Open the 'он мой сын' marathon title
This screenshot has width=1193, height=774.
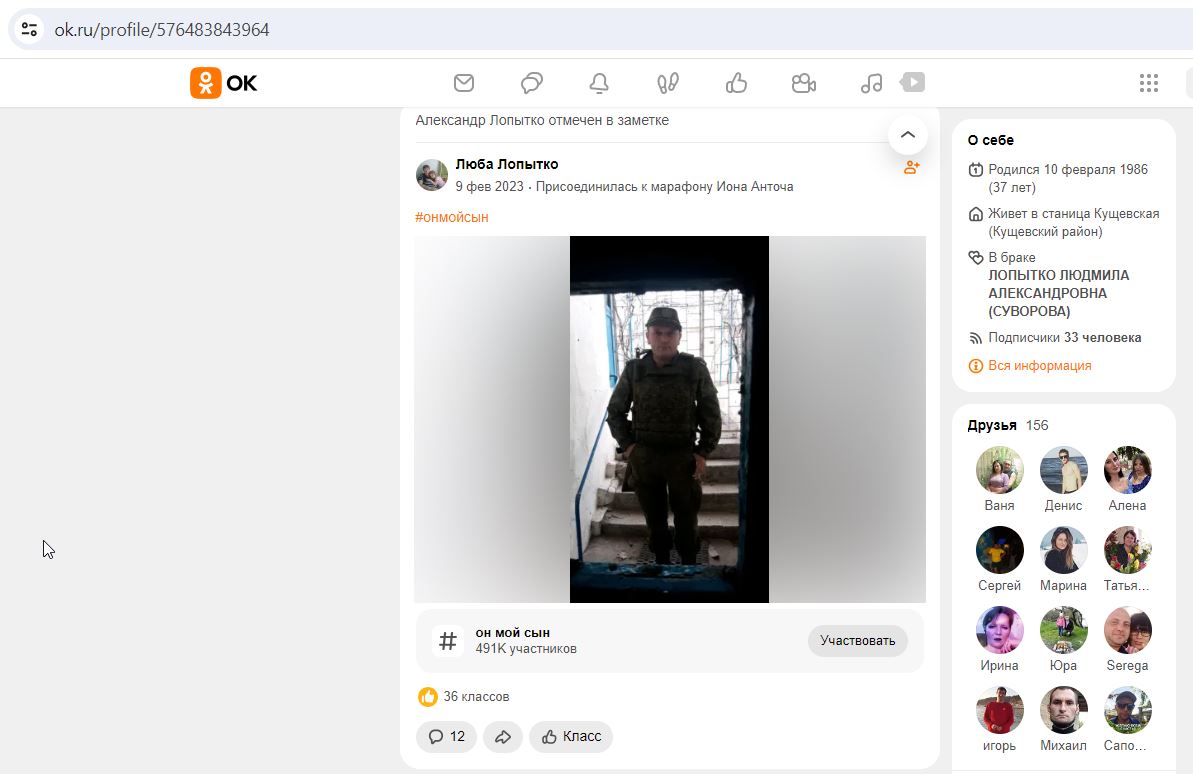tap(513, 632)
